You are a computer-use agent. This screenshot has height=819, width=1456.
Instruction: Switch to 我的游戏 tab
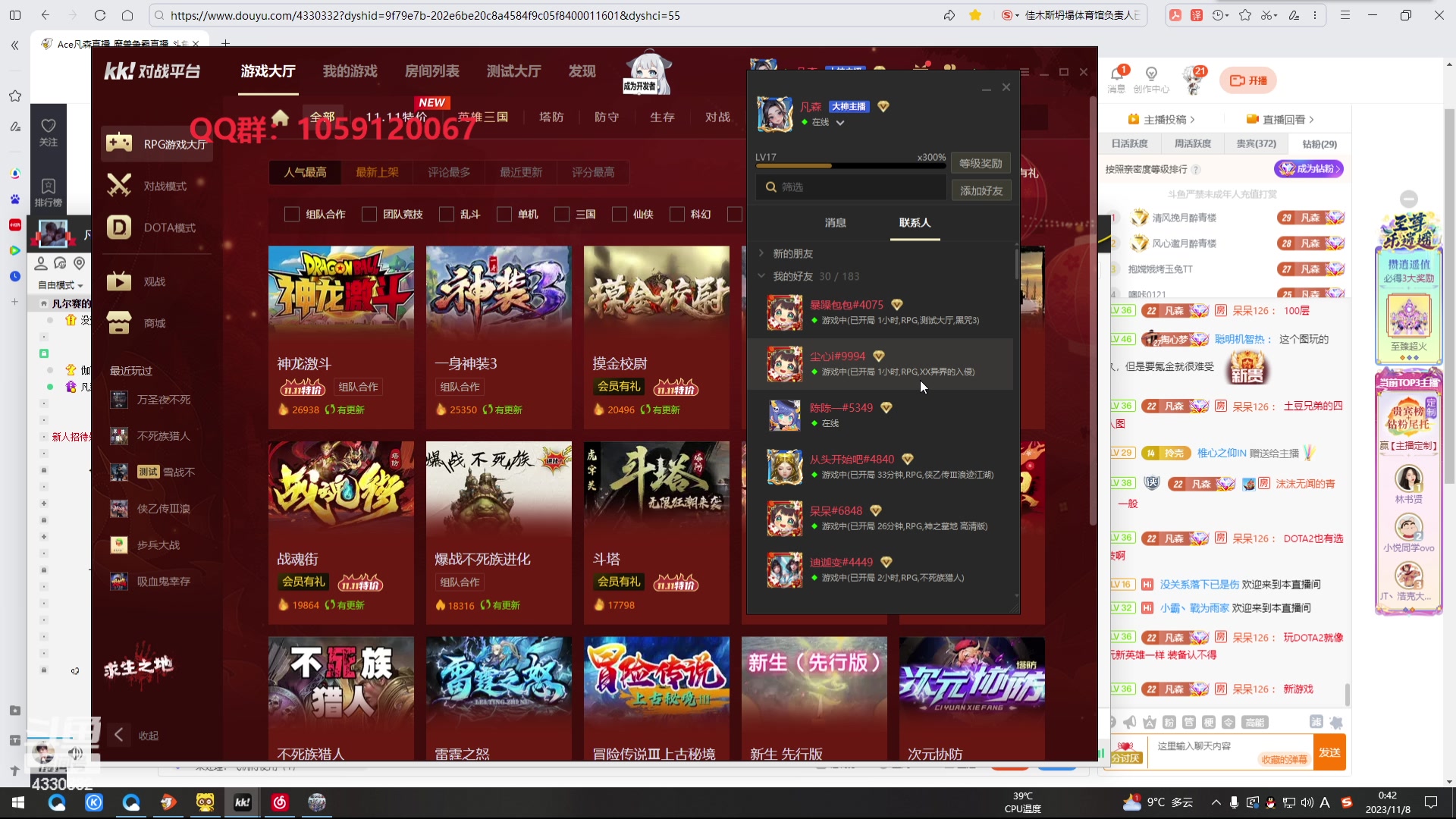point(350,71)
